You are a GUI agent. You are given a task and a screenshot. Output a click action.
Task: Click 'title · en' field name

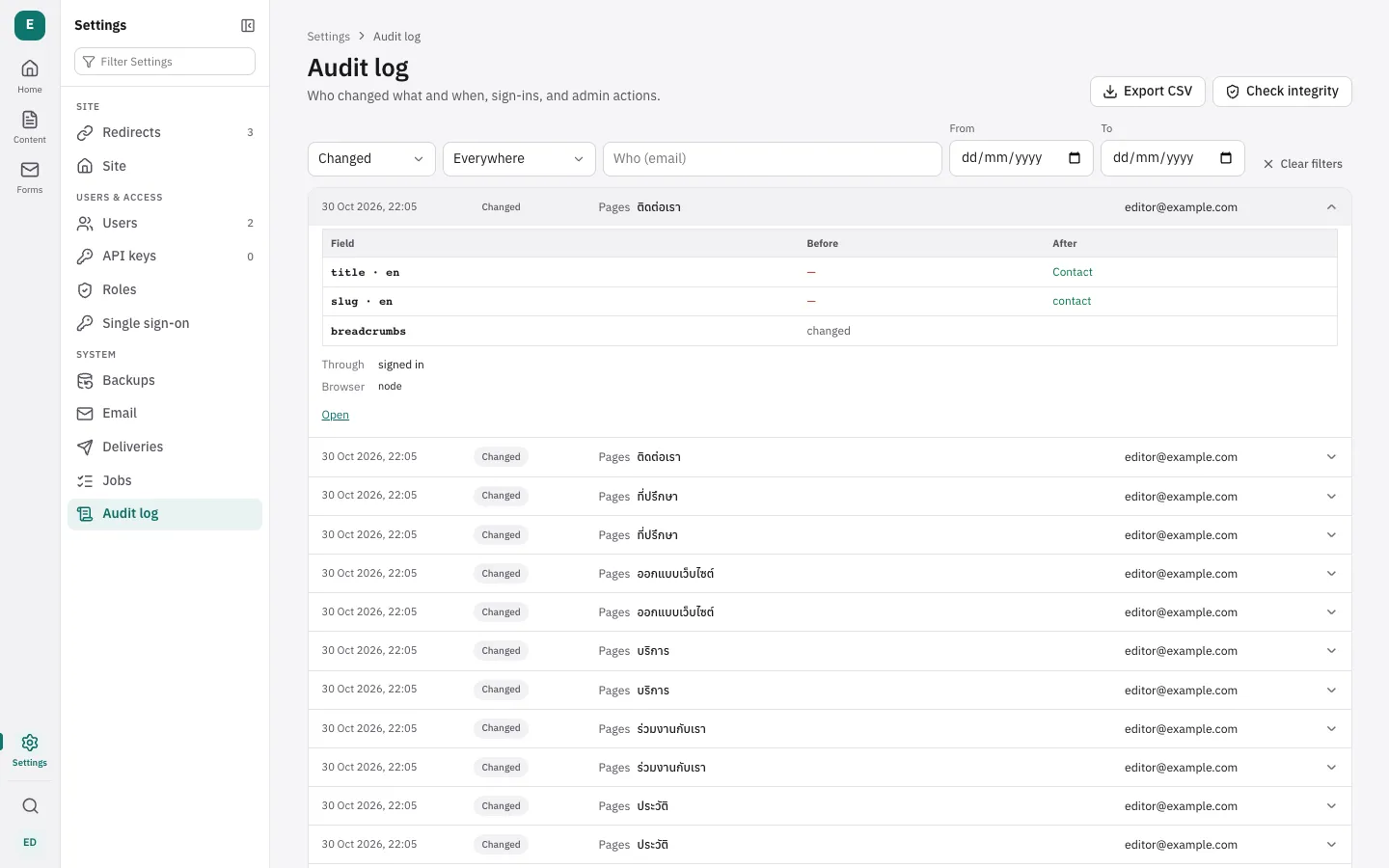tap(365, 272)
